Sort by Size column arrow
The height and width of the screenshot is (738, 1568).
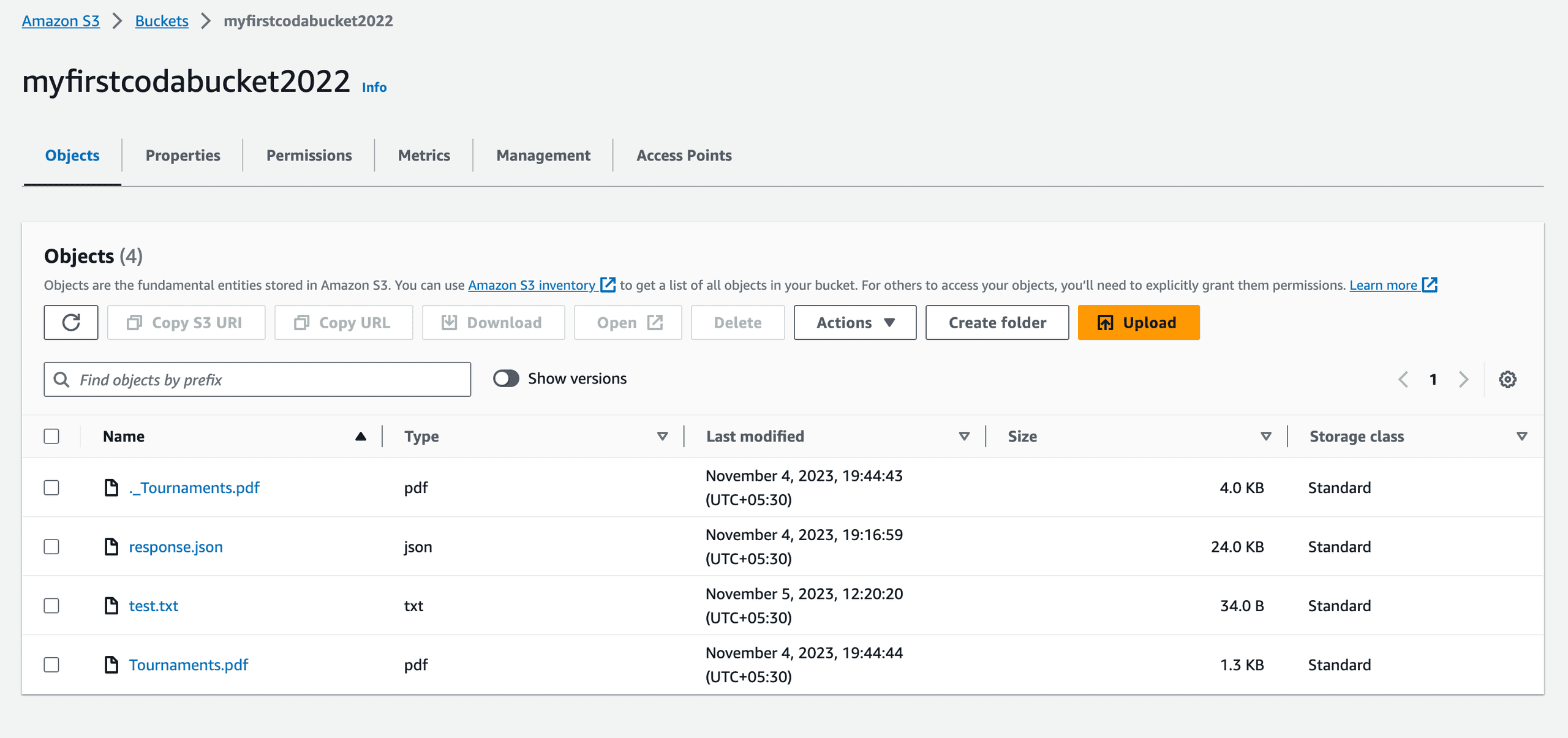coord(1266,436)
